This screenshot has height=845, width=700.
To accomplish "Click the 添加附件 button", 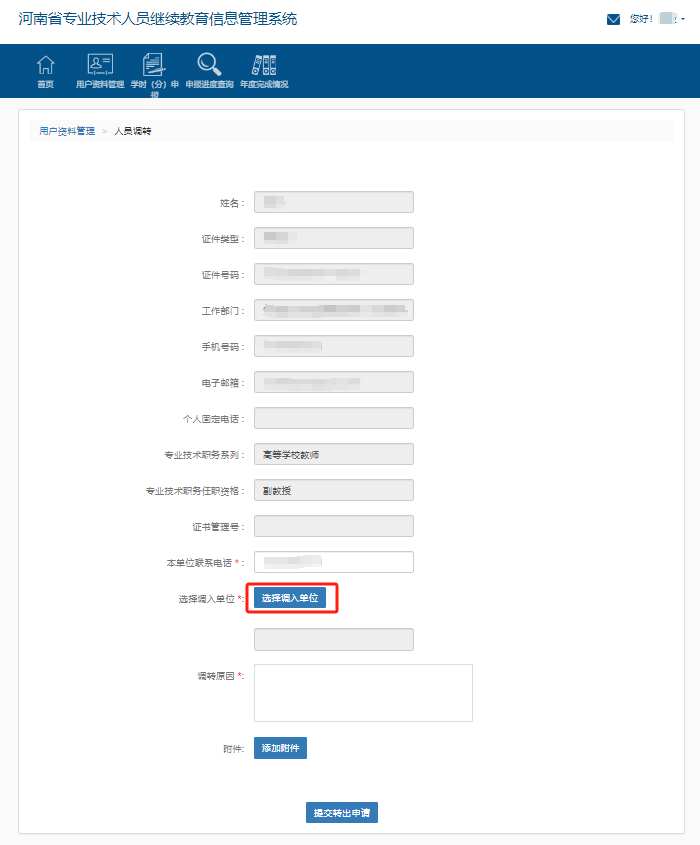I will click(x=280, y=748).
